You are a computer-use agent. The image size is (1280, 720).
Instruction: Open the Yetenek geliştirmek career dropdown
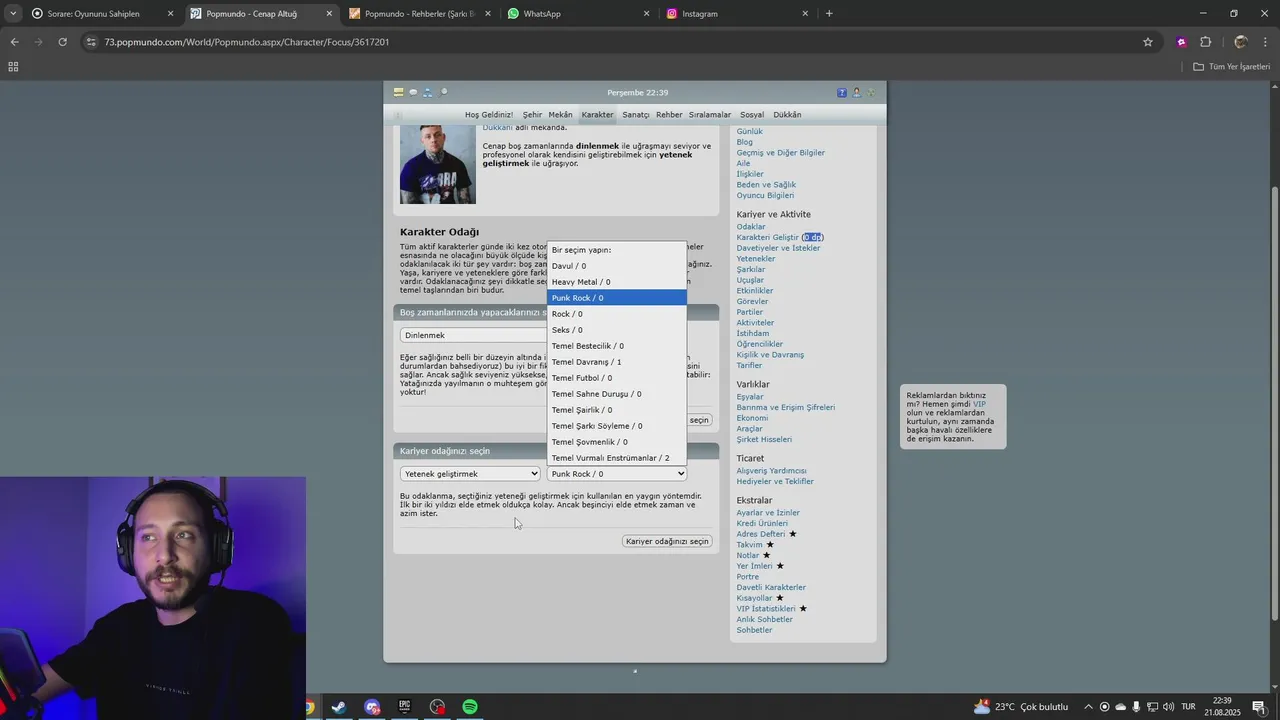[470, 474]
